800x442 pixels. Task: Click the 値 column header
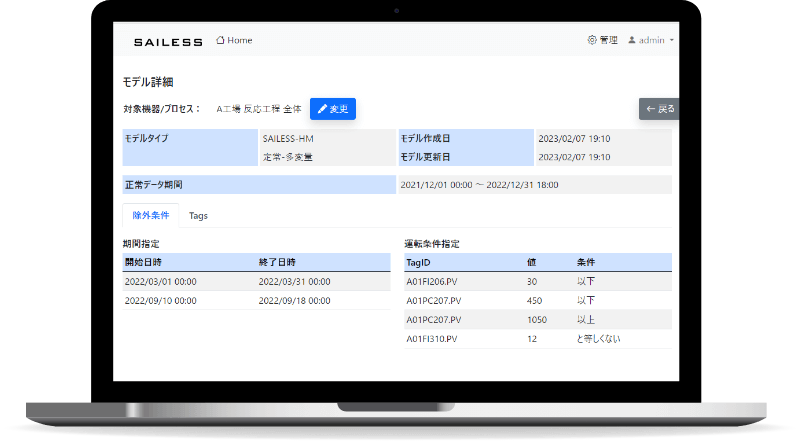(531, 262)
